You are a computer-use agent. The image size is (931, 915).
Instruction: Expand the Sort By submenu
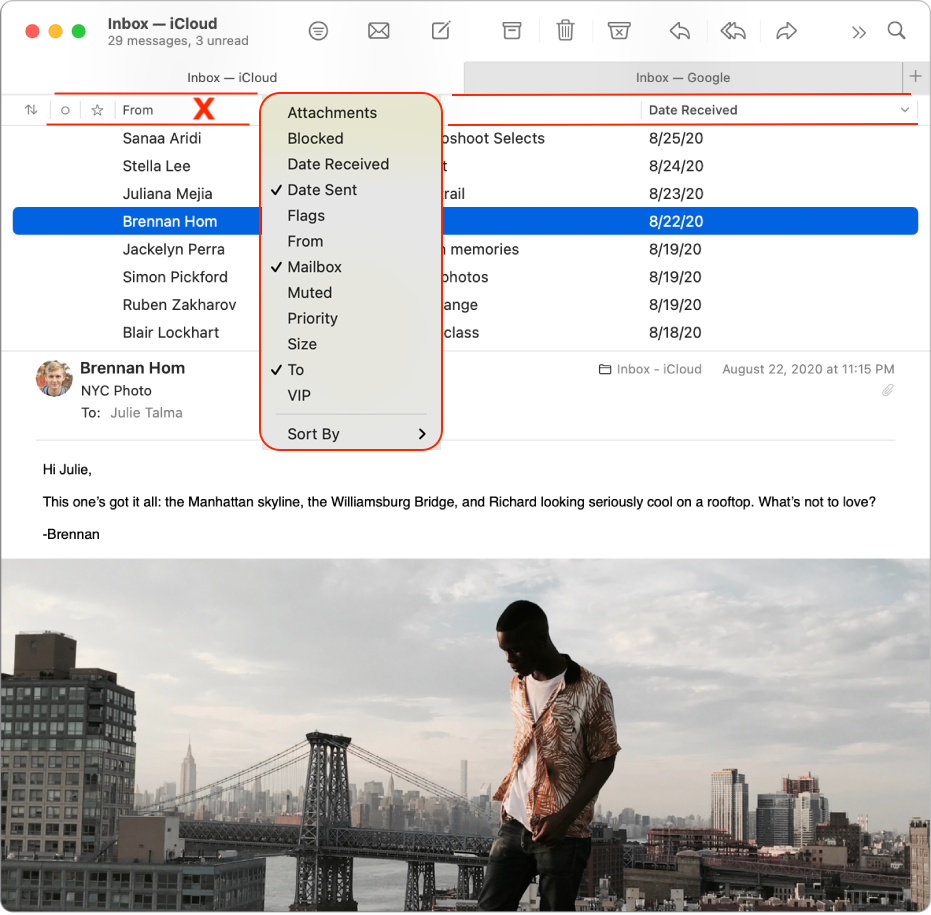[350, 434]
